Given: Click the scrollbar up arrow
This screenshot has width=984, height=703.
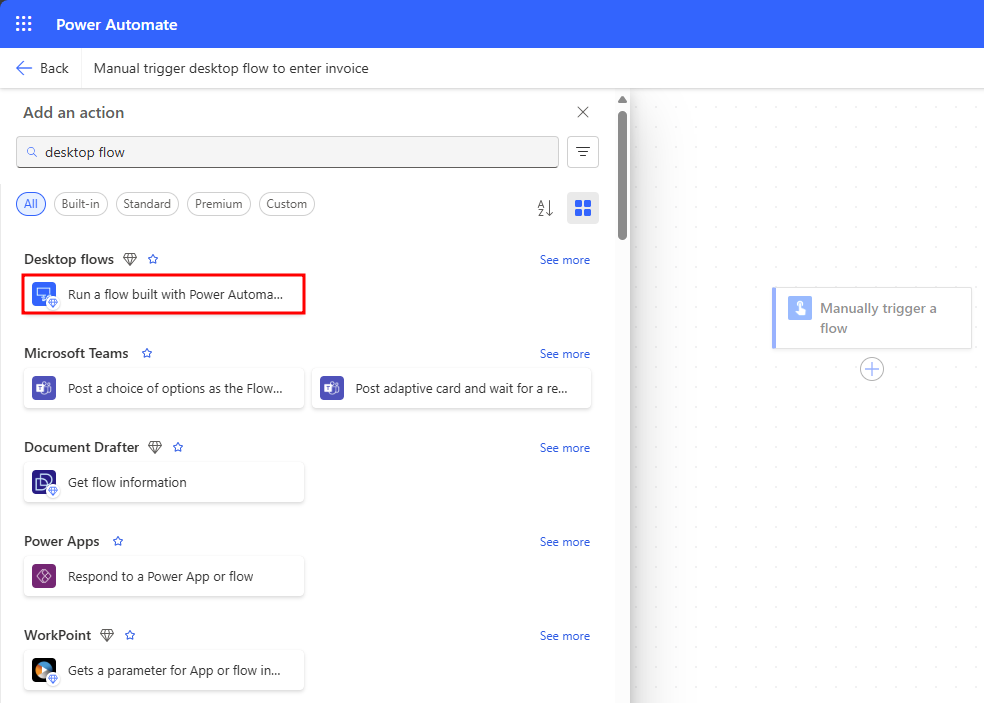Looking at the screenshot, I should [x=622, y=100].
